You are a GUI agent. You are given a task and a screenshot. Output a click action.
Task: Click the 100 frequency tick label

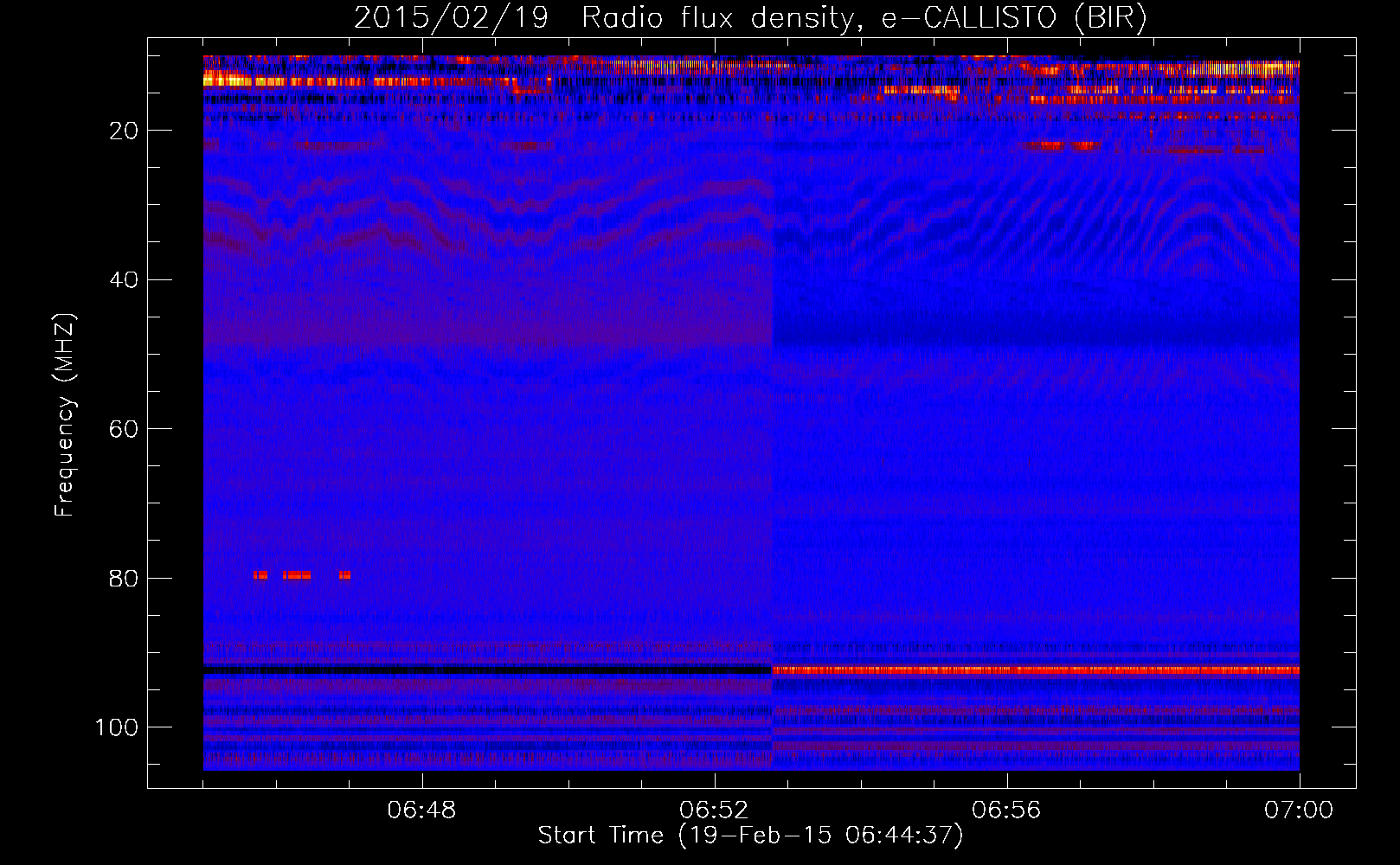point(117,727)
